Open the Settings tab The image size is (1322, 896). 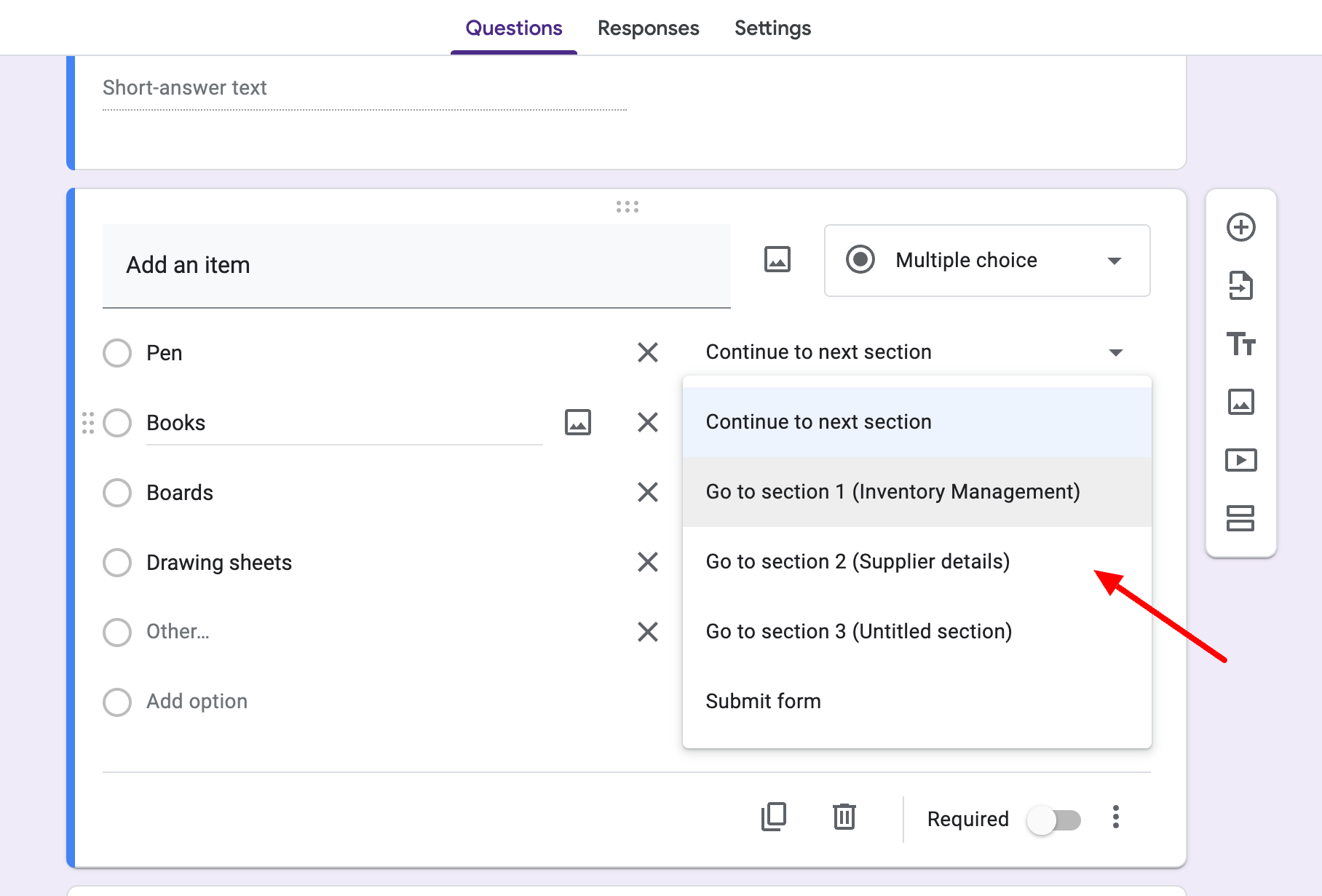772,28
